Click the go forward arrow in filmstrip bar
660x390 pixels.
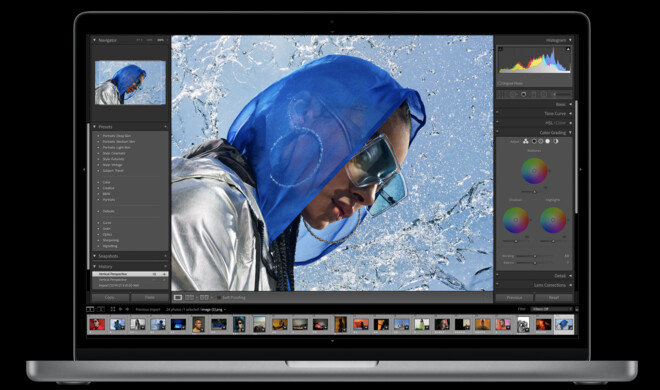click(x=127, y=309)
